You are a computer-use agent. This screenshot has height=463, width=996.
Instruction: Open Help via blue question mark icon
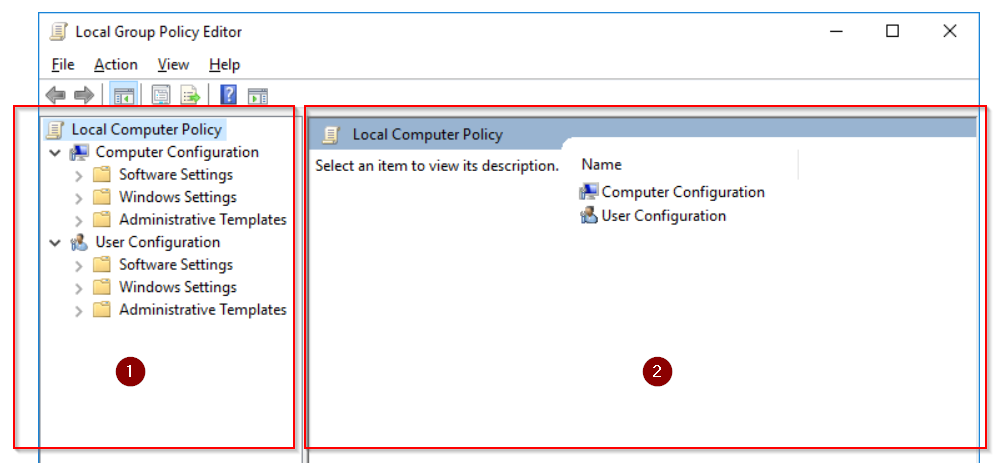click(x=228, y=95)
